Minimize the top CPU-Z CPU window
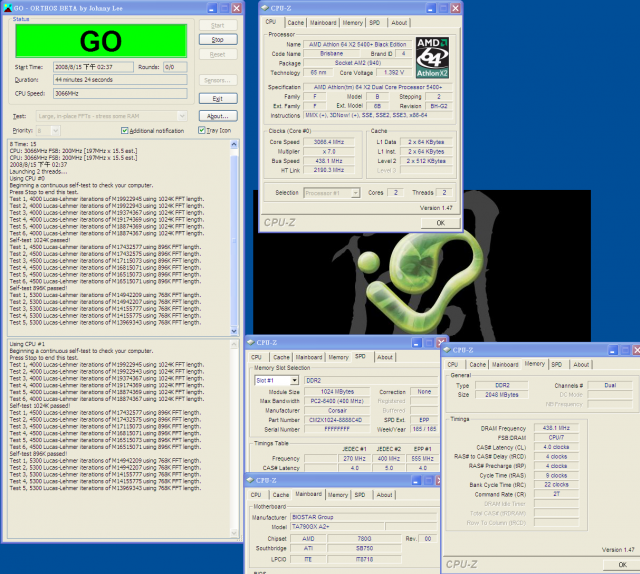The image size is (640, 574). pyautogui.click(x=431, y=8)
